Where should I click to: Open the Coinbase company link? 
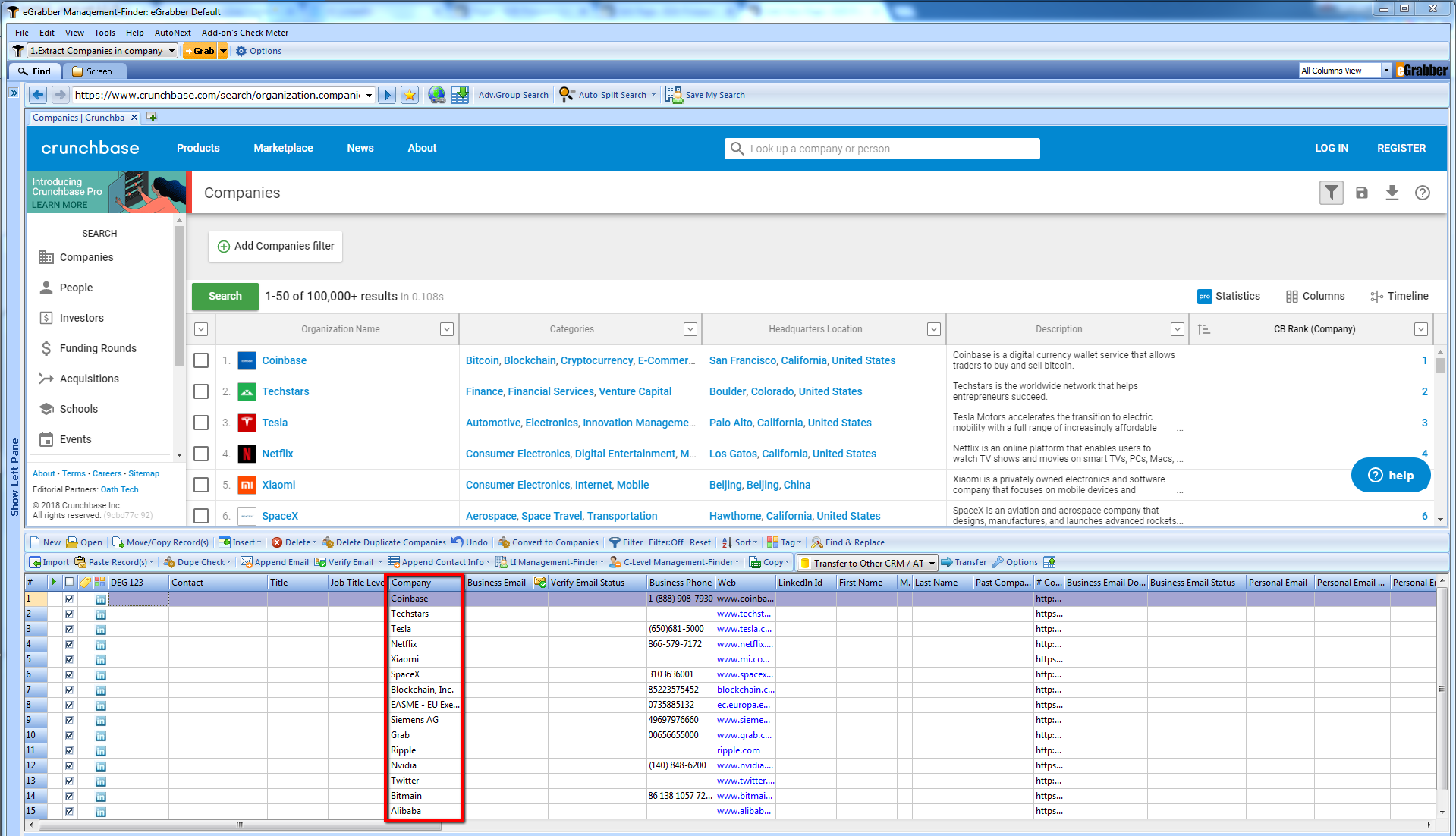[285, 360]
